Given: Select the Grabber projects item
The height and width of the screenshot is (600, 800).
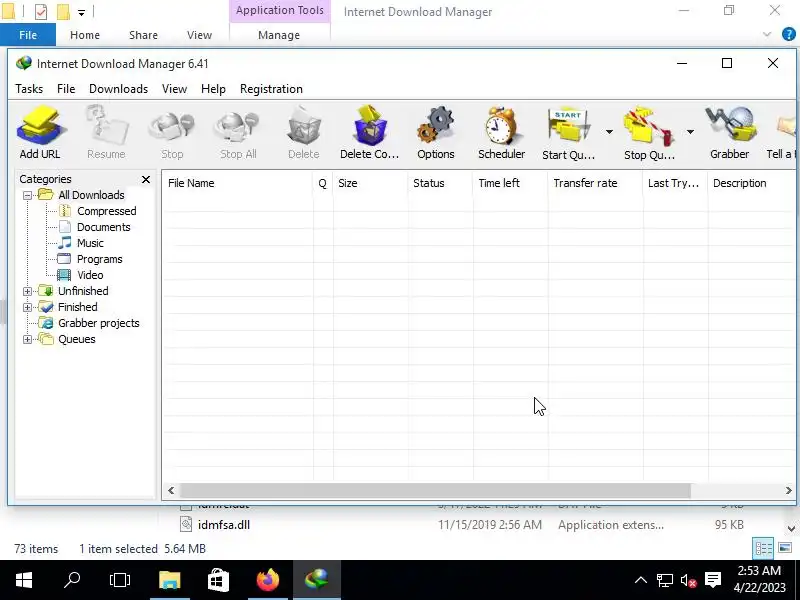Looking at the screenshot, I should [98, 323].
